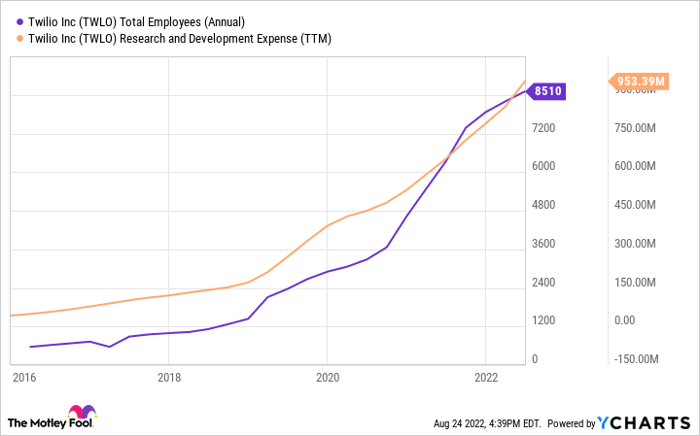Click the 6000 employees axis tick
The height and width of the screenshot is (436, 700).
[x=543, y=166]
